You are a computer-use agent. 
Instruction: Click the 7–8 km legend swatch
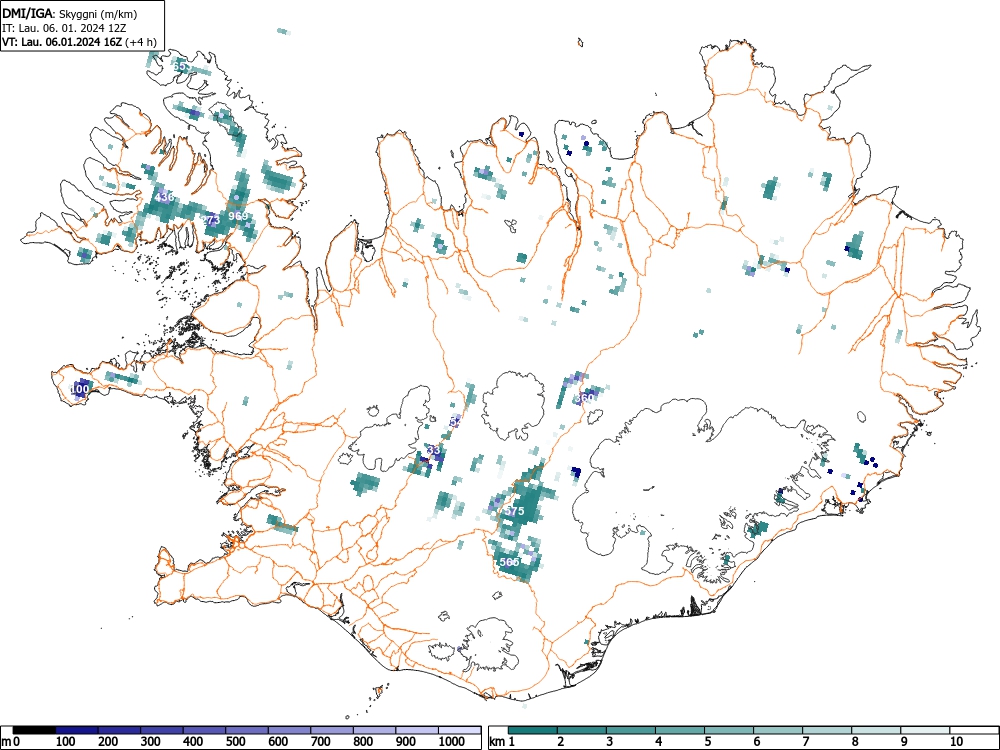[827, 730]
